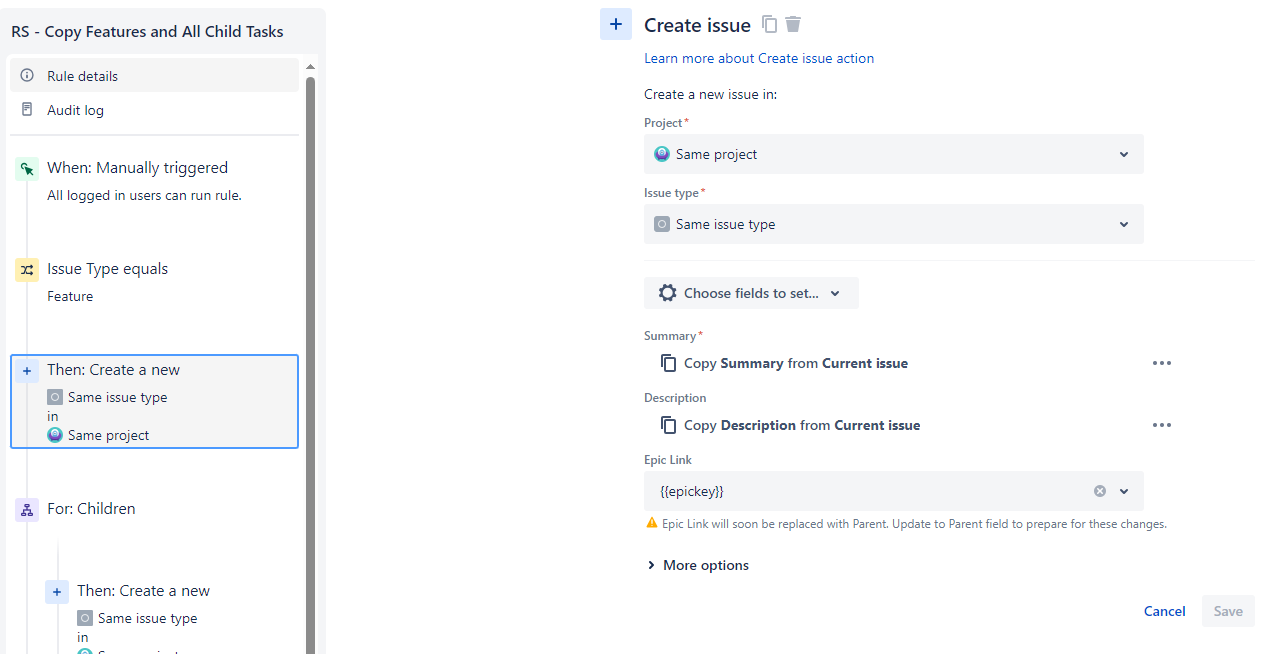Click the gear icon in Choose fields to set

(667, 293)
